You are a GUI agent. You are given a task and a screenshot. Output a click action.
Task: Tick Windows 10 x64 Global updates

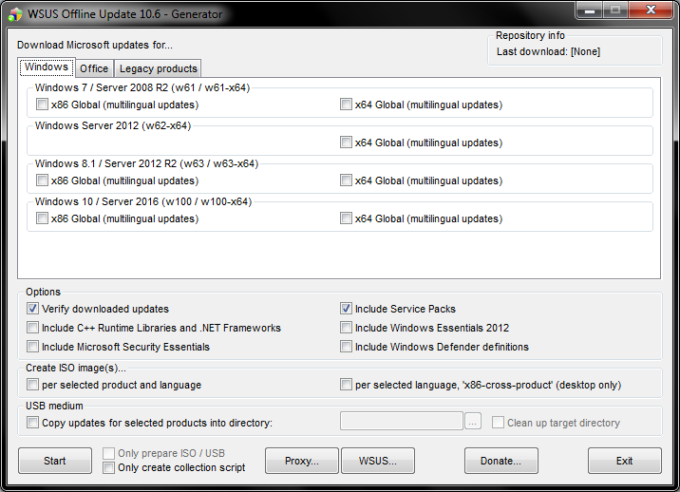pos(346,218)
